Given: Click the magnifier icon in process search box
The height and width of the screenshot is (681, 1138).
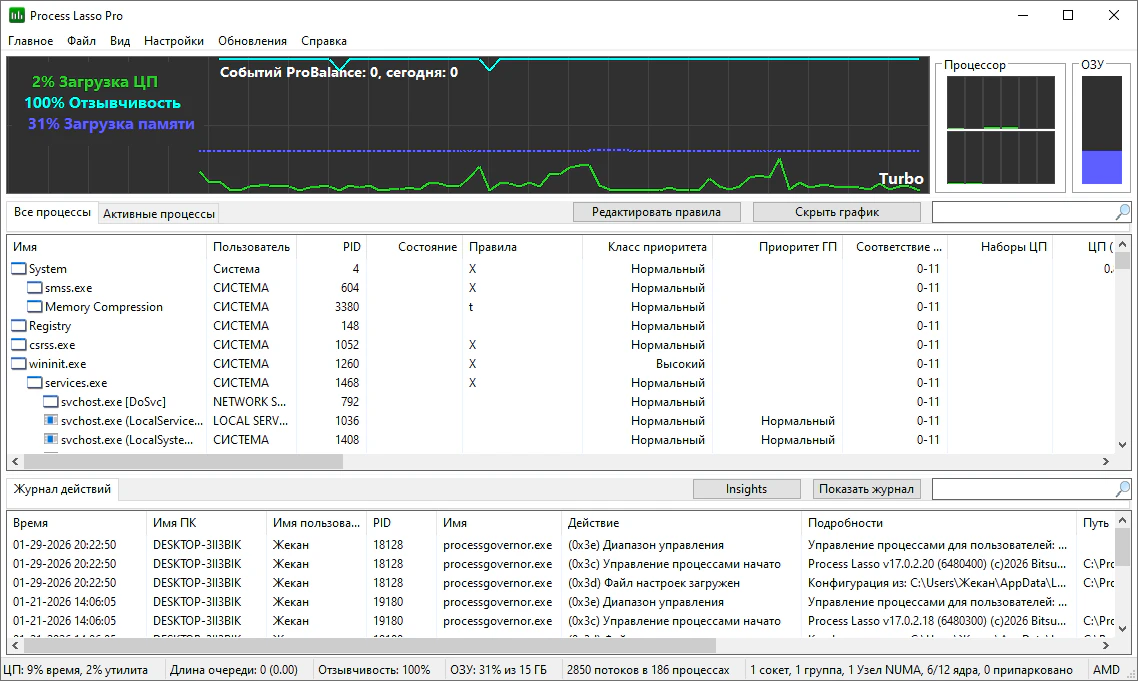Looking at the screenshot, I should click(1122, 212).
